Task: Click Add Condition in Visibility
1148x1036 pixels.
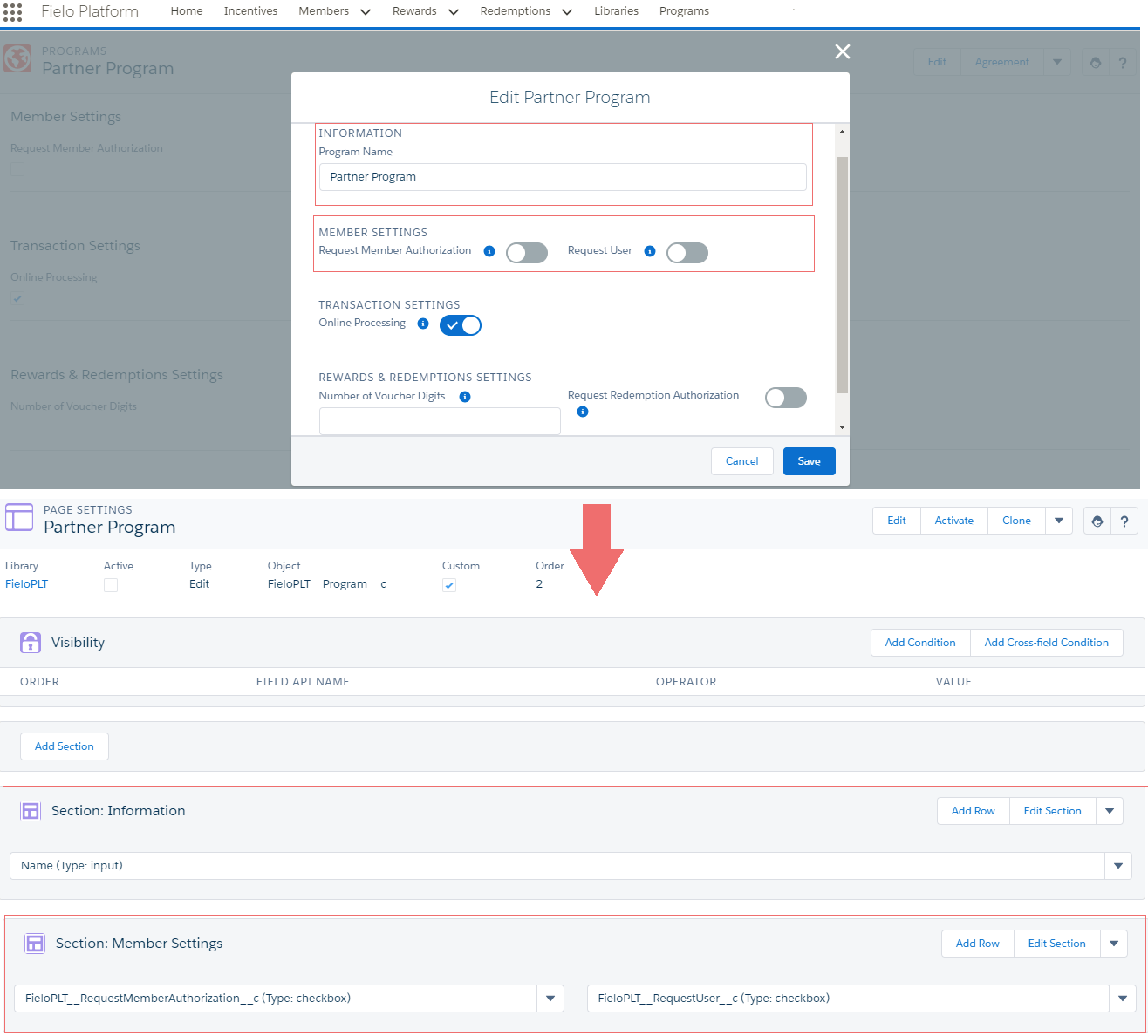Action: pyautogui.click(x=920, y=643)
